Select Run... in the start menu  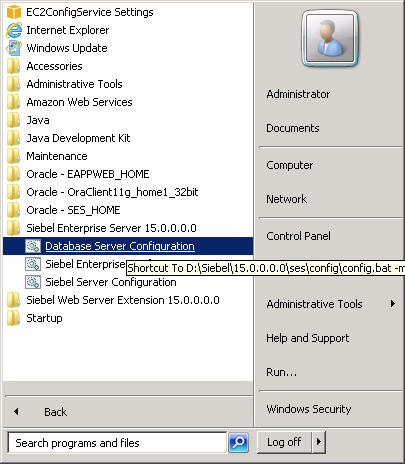click(x=281, y=372)
